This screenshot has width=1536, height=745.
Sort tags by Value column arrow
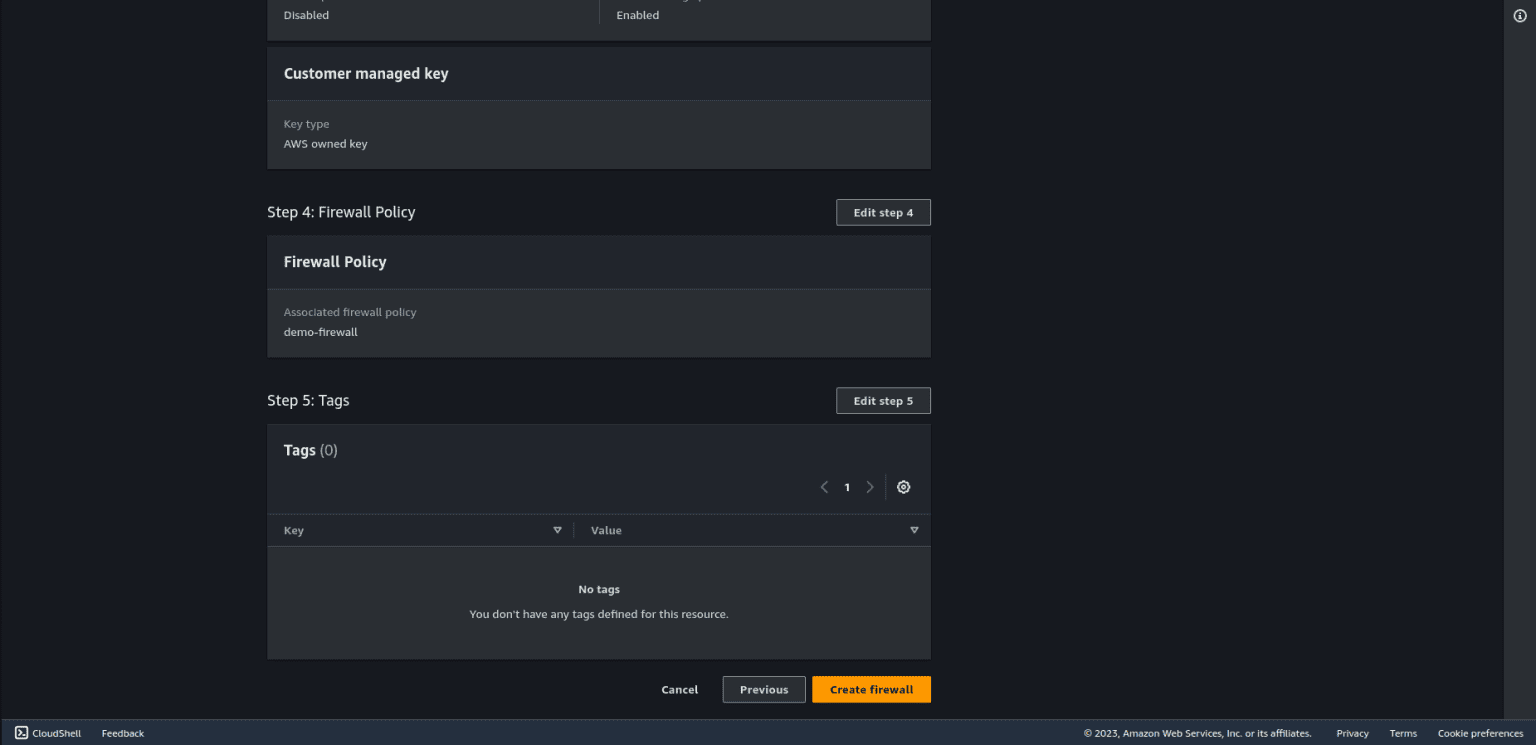pyautogui.click(x=913, y=530)
